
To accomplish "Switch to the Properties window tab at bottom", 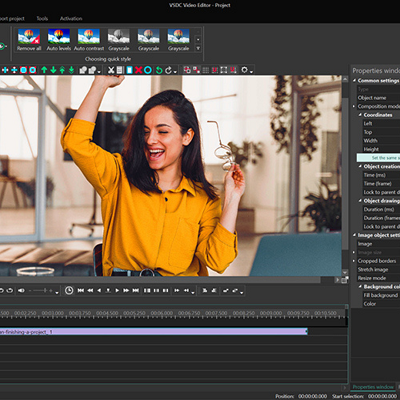I will pyautogui.click(x=373, y=387).
